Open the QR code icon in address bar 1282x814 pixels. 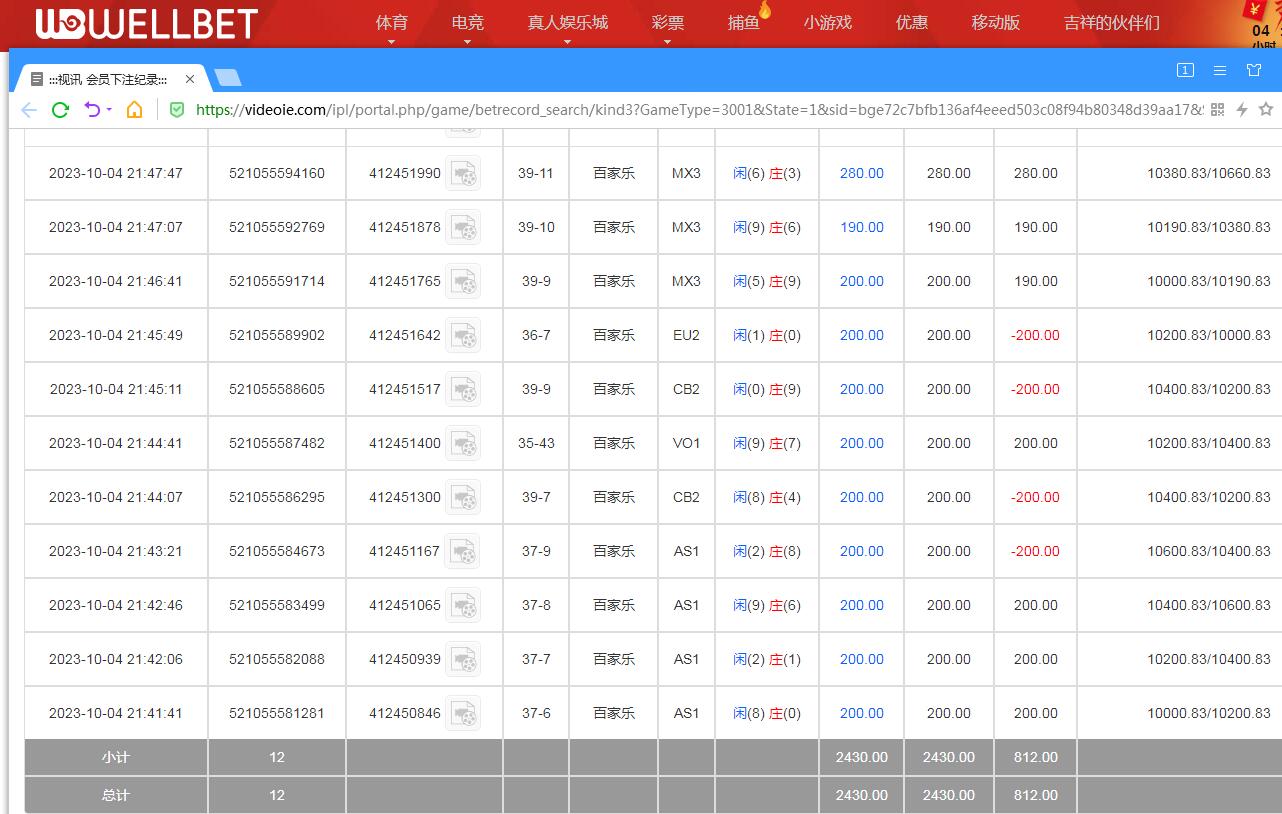pyautogui.click(x=1217, y=110)
